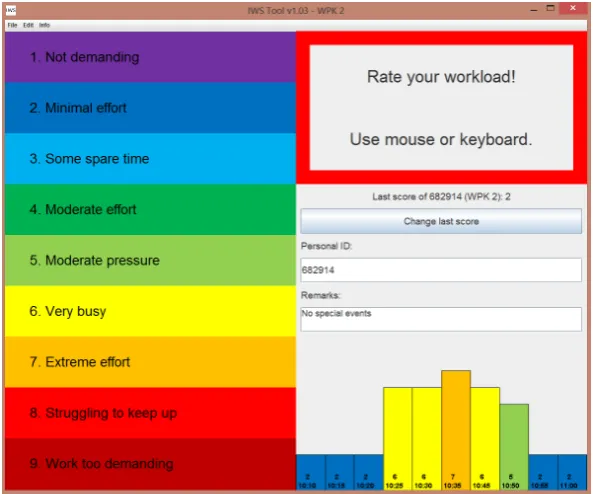This screenshot has height=494, width=593.
Task: Select 2. Minimal effort rating
Action: [150, 108]
